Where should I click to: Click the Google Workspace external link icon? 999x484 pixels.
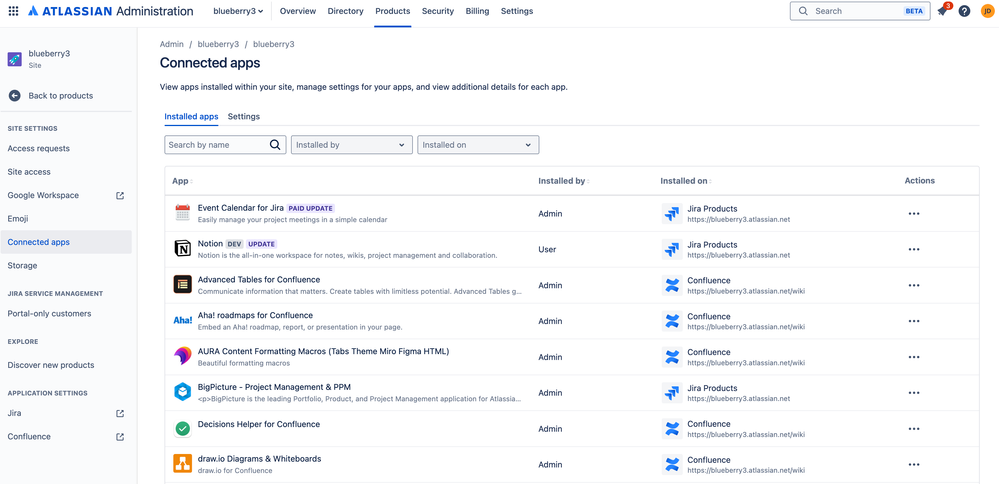120,196
